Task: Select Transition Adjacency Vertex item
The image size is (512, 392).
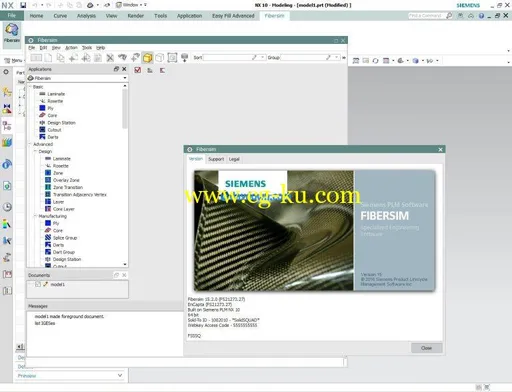Action: click(x=80, y=195)
